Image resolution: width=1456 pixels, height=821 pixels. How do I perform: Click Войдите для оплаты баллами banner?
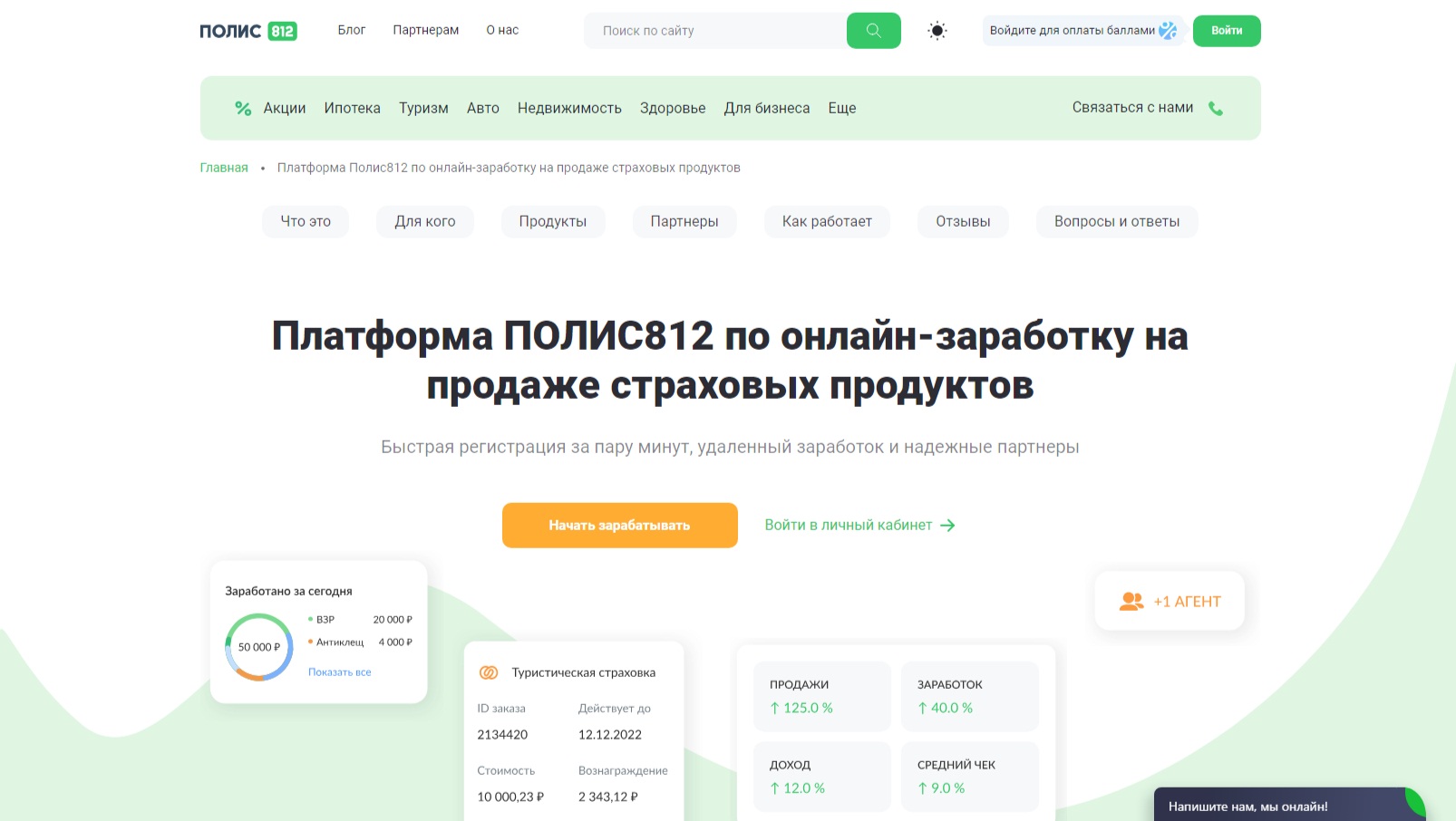click(x=1084, y=31)
